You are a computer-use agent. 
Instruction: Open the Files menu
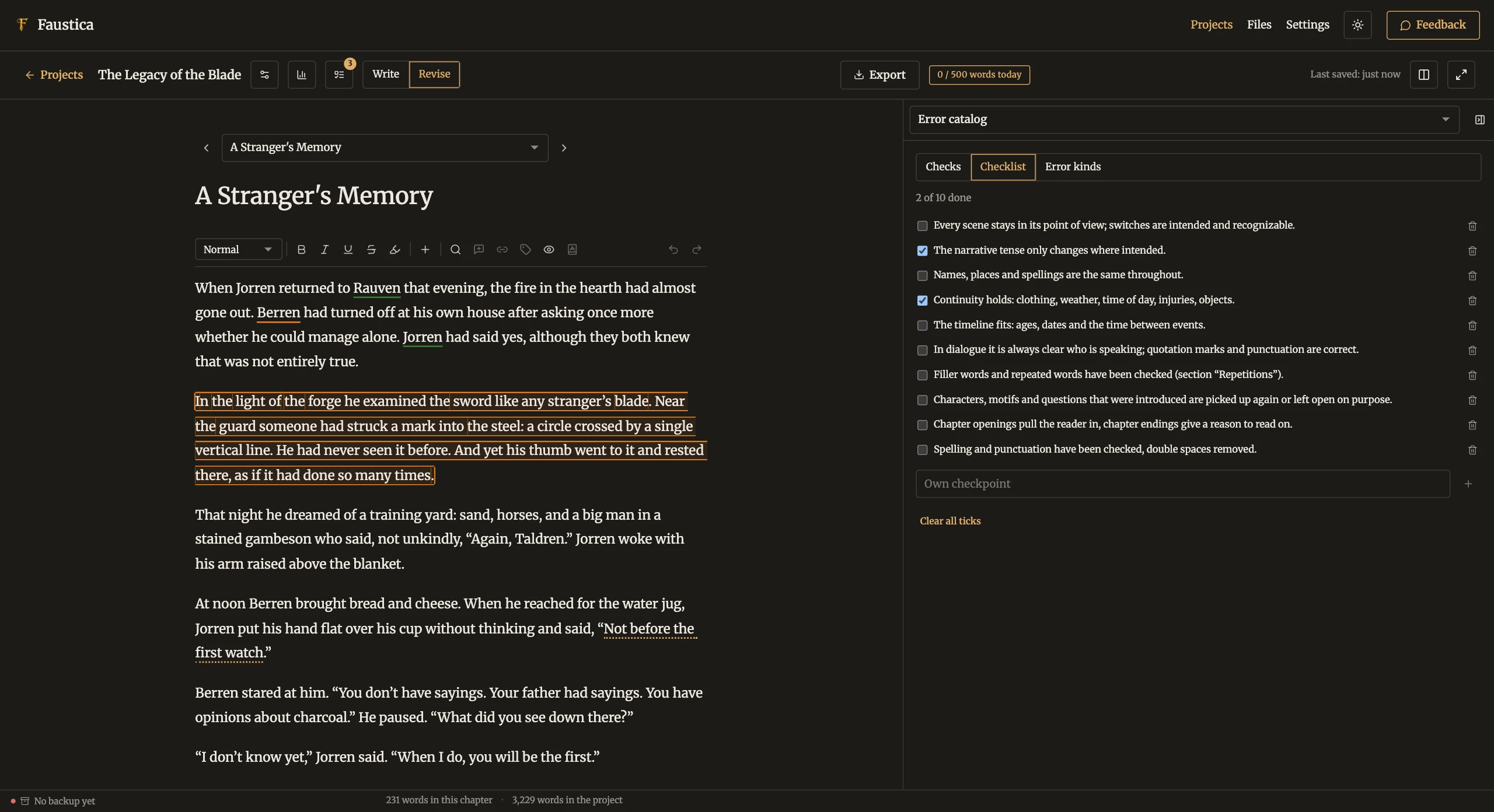(x=1259, y=24)
